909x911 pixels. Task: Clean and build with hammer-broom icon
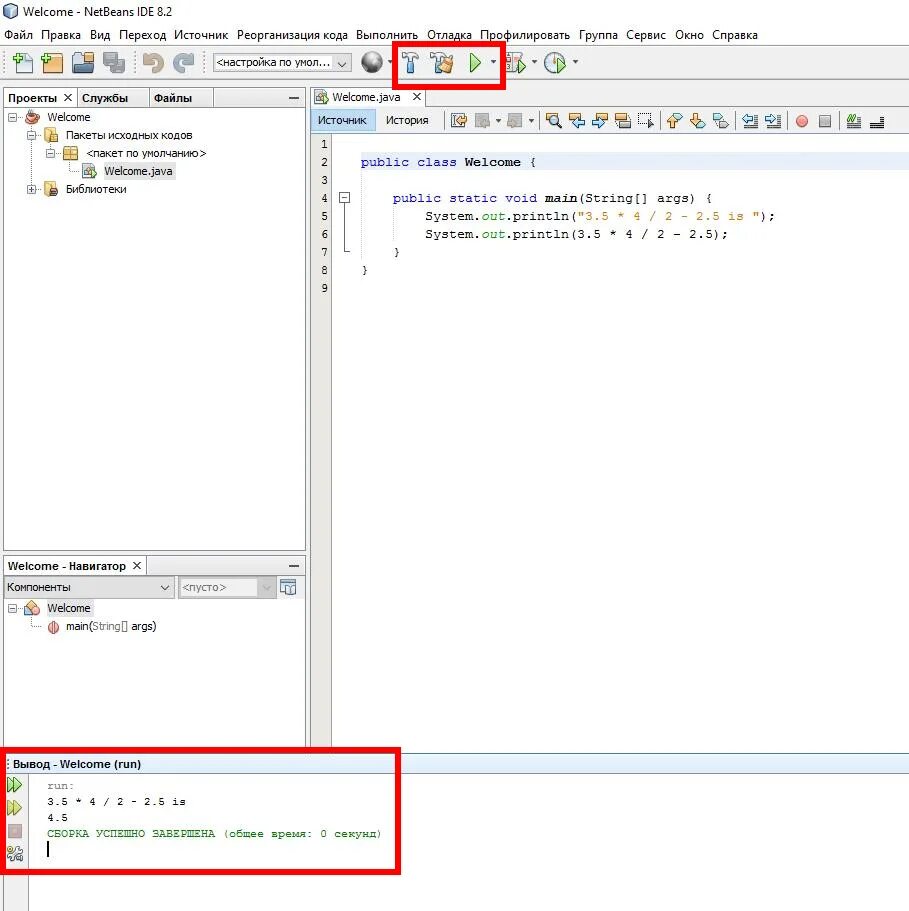tap(441, 62)
